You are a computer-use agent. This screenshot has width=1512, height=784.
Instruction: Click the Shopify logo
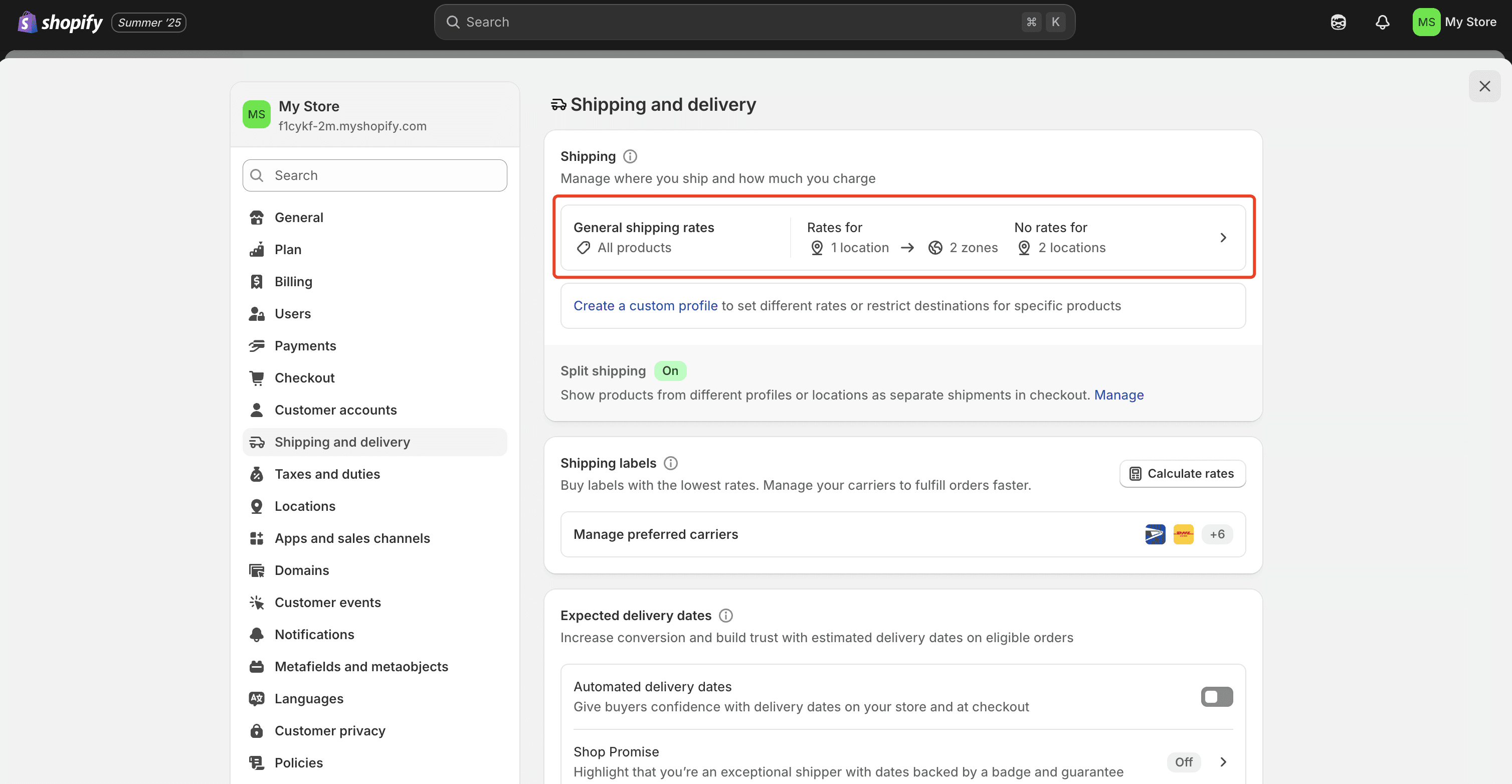click(x=59, y=22)
